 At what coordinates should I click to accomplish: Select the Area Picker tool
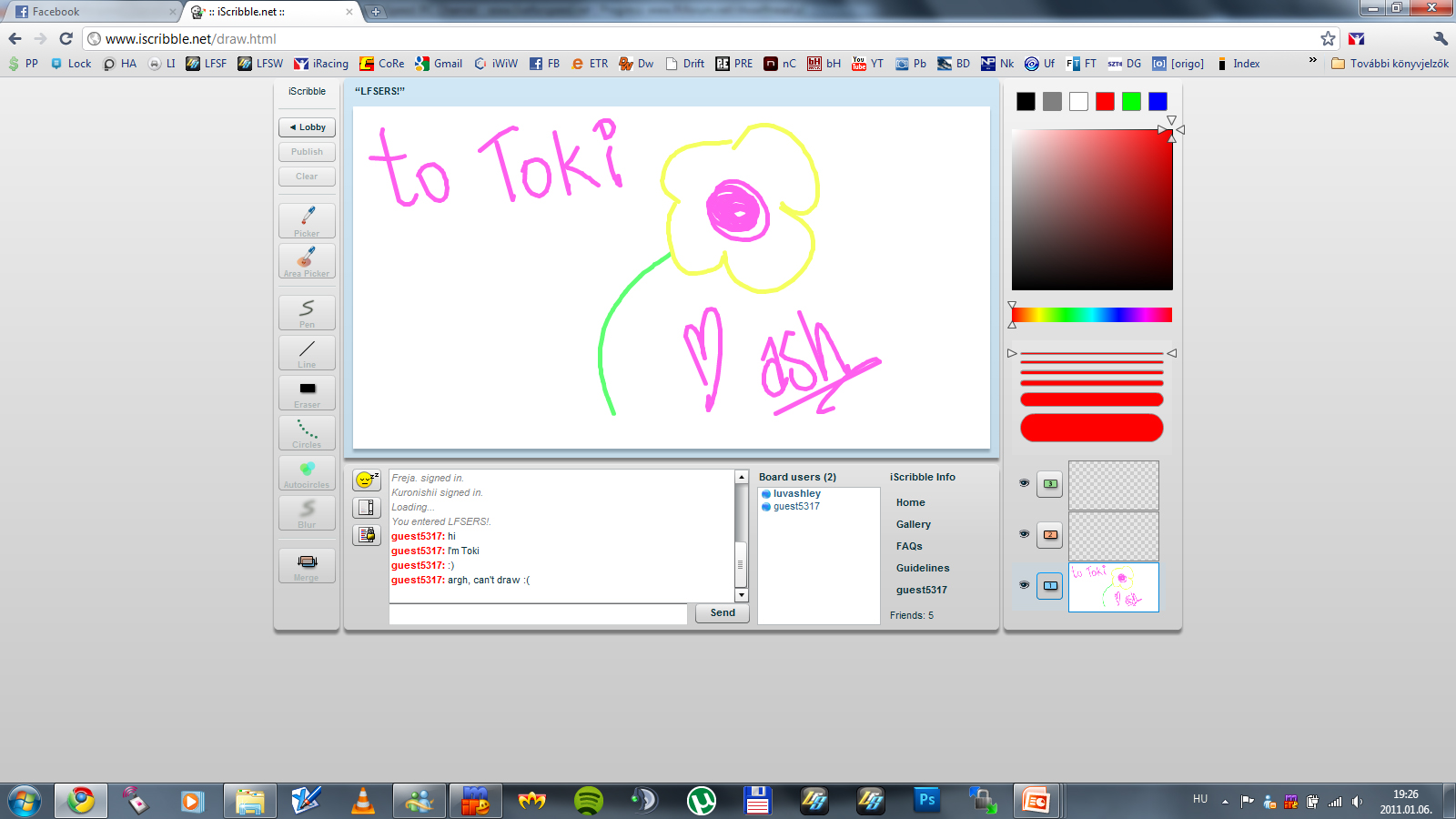[x=307, y=260]
